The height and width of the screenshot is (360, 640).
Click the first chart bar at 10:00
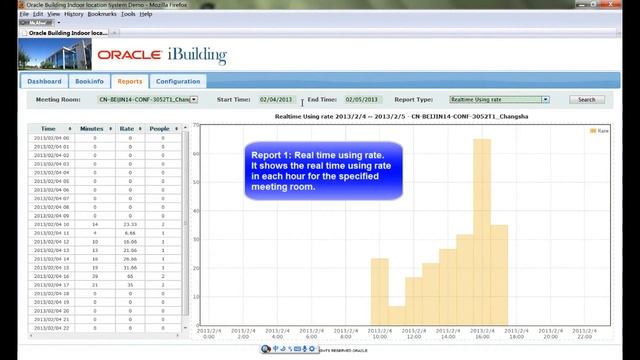click(x=380, y=291)
